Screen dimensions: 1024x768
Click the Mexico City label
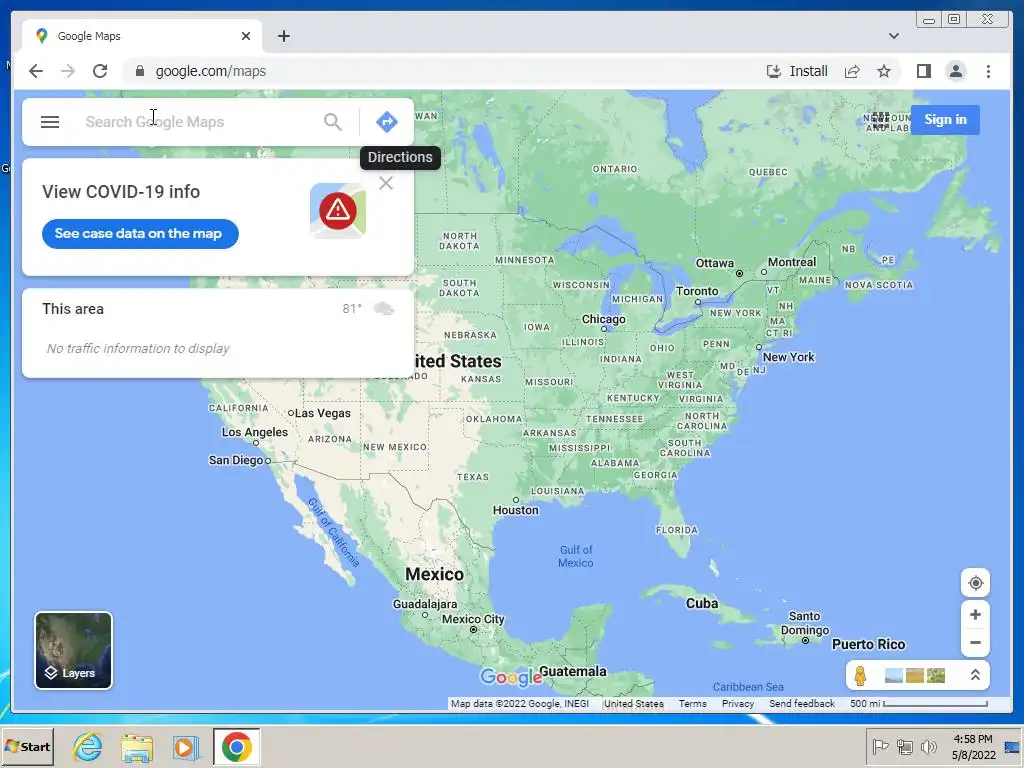pyautogui.click(x=473, y=619)
